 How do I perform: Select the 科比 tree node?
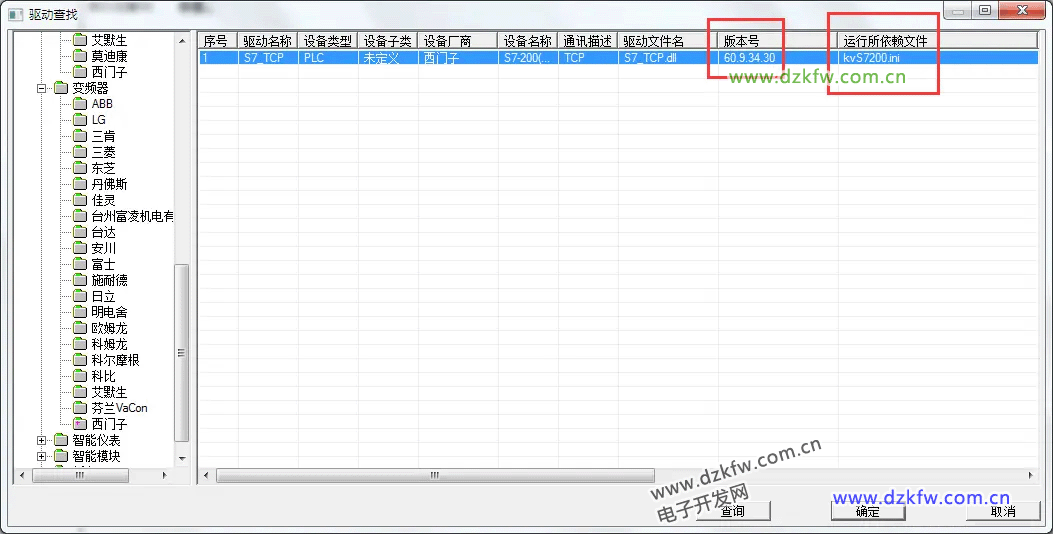coord(103,376)
